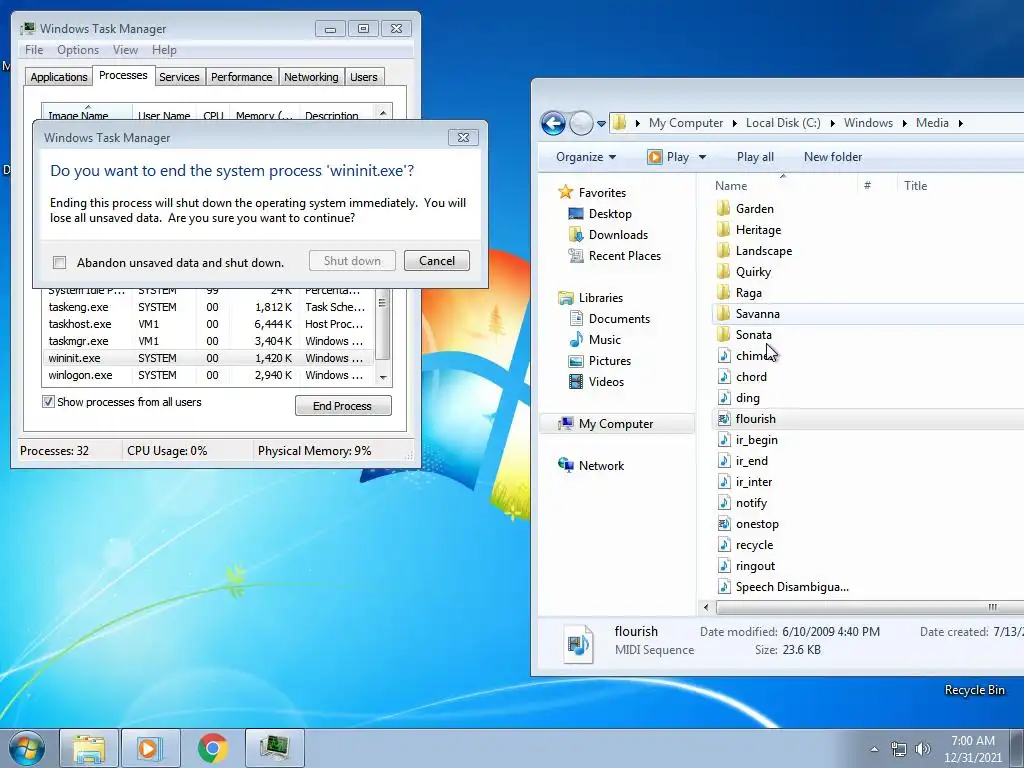Open the Music library

(604, 339)
